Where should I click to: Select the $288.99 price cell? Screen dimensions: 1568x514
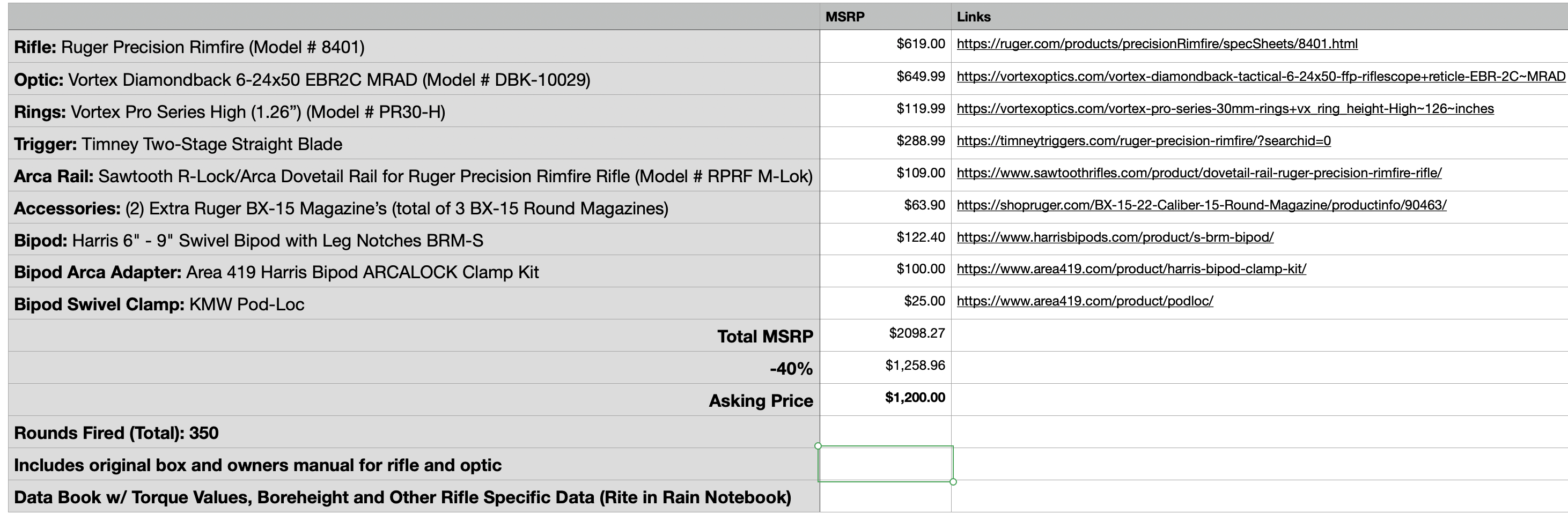tap(886, 143)
